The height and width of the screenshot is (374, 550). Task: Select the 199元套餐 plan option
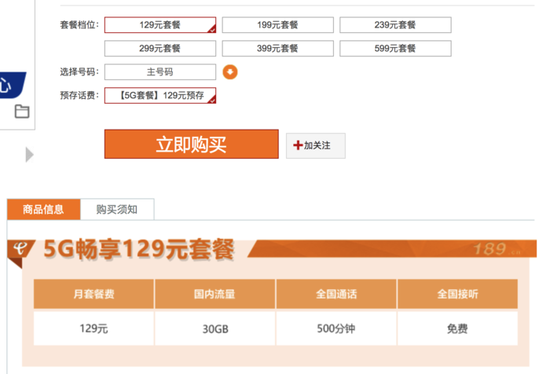(278, 25)
